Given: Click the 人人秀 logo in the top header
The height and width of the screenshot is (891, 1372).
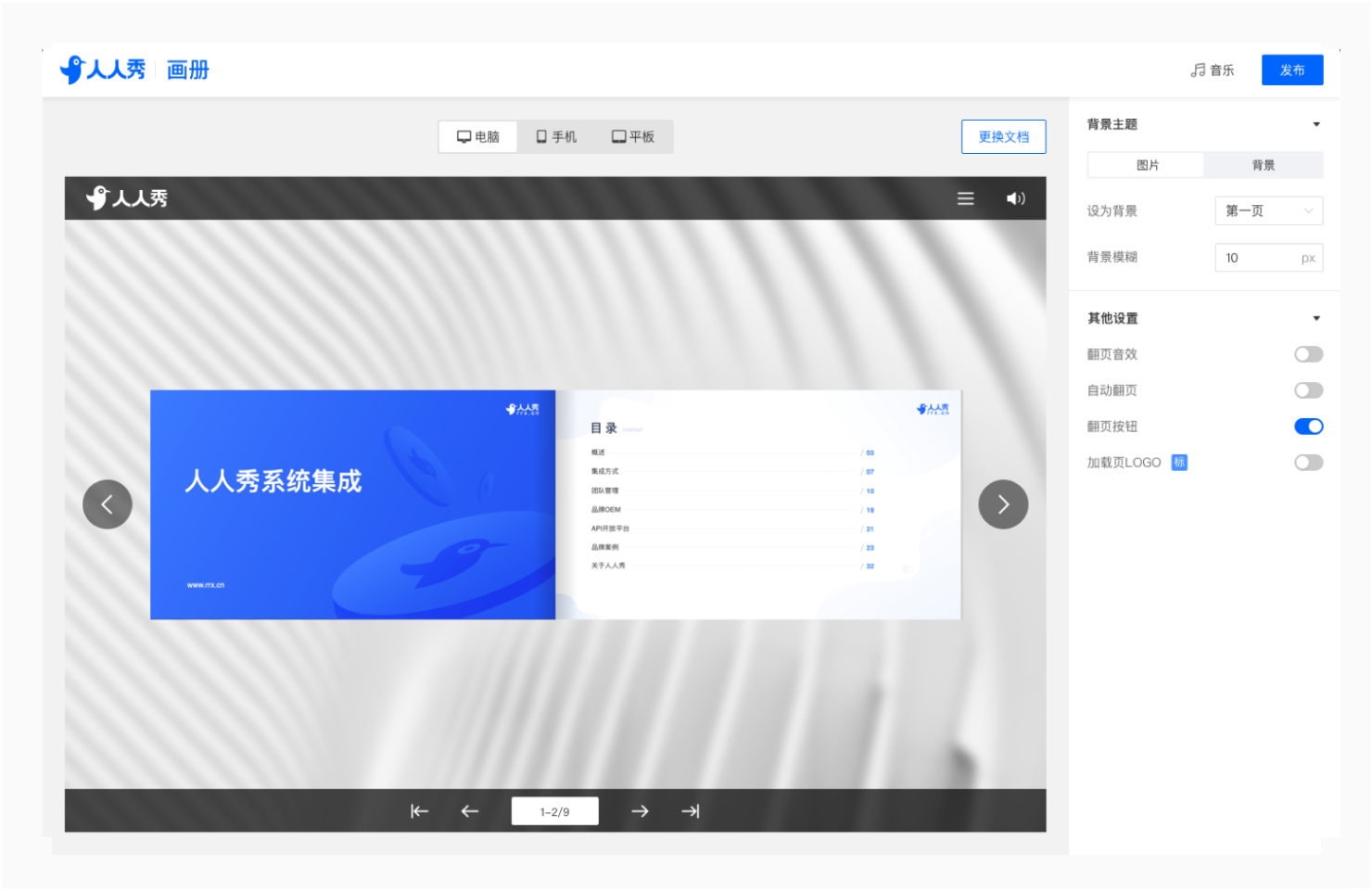Looking at the screenshot, I should 103,70.
